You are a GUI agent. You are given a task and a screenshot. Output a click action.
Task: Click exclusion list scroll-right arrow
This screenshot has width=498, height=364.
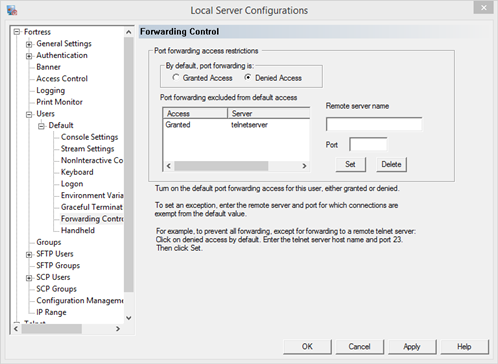click(304, 166)
